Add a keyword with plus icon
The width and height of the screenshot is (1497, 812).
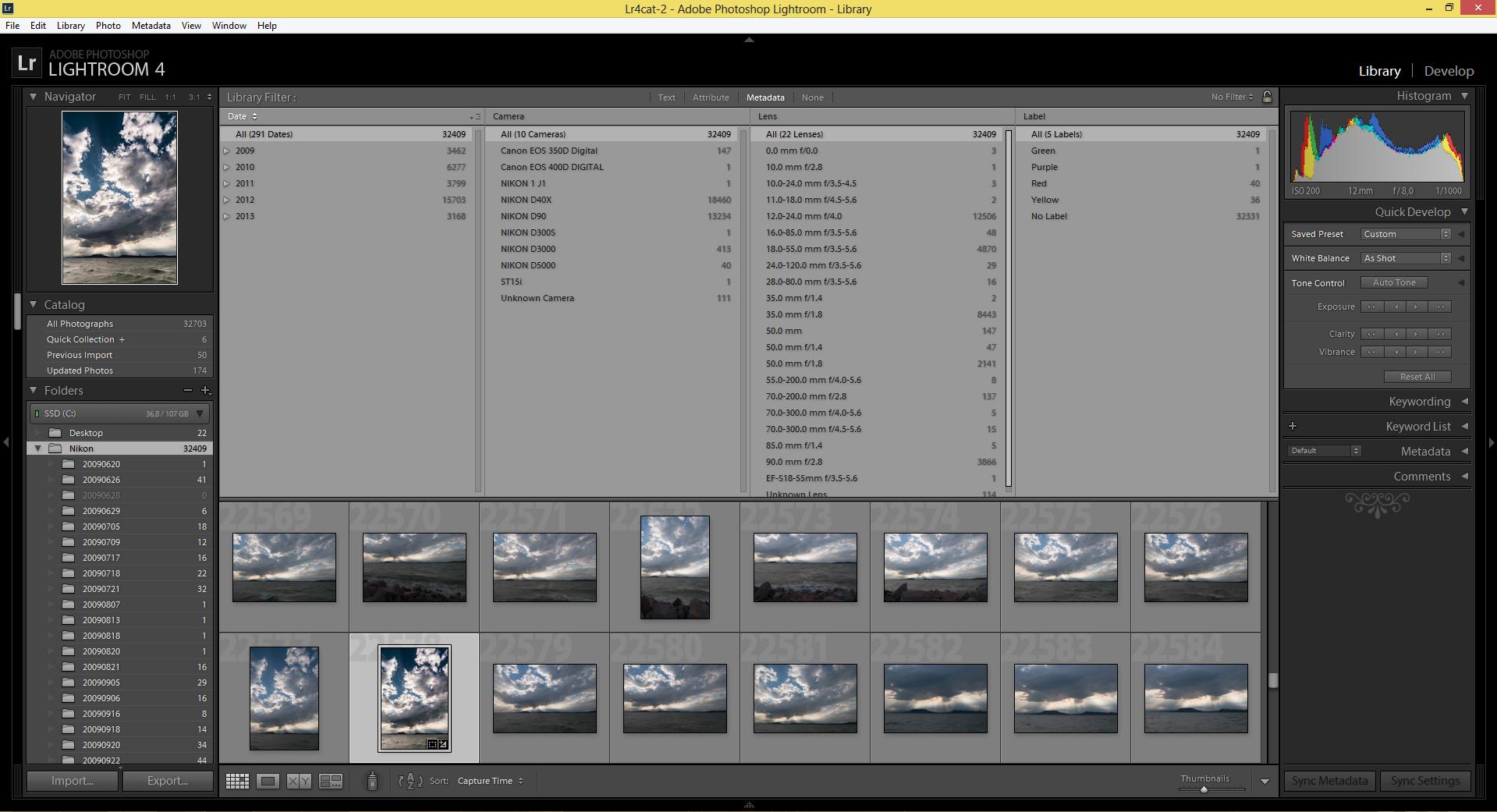(x=1293, y=426)
